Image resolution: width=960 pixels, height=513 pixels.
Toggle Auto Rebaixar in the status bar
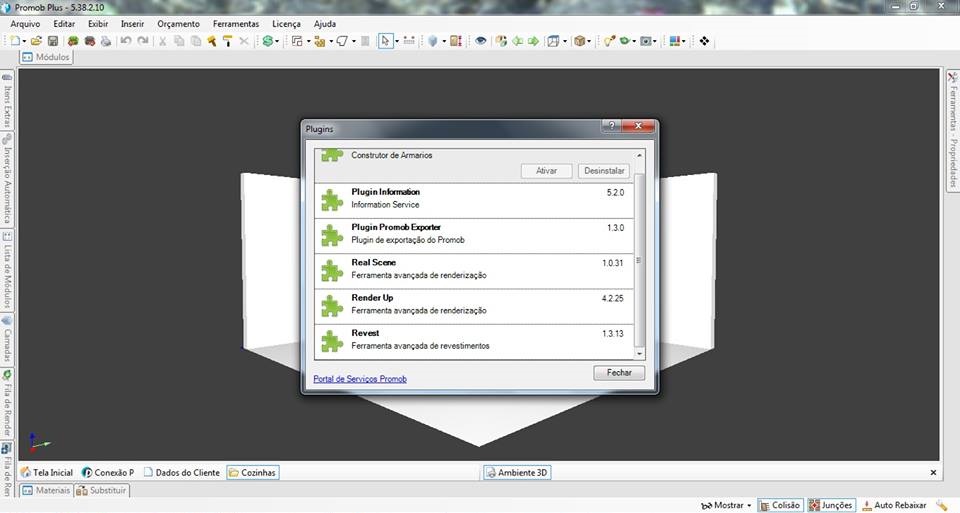(x=894, y=505)
